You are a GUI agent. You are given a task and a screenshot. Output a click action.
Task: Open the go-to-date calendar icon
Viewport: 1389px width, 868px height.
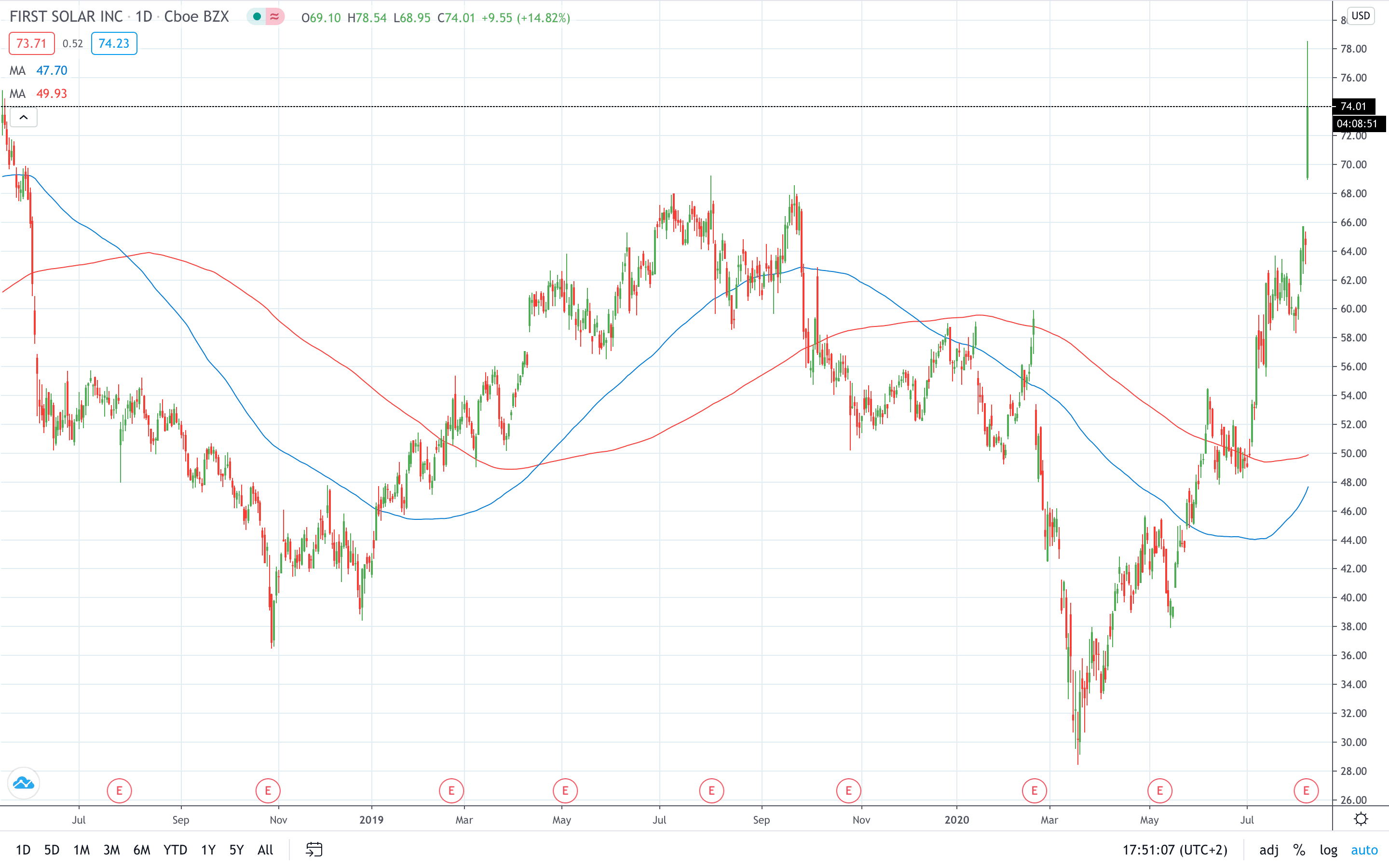pyautogui.click(x=314, y=850)
